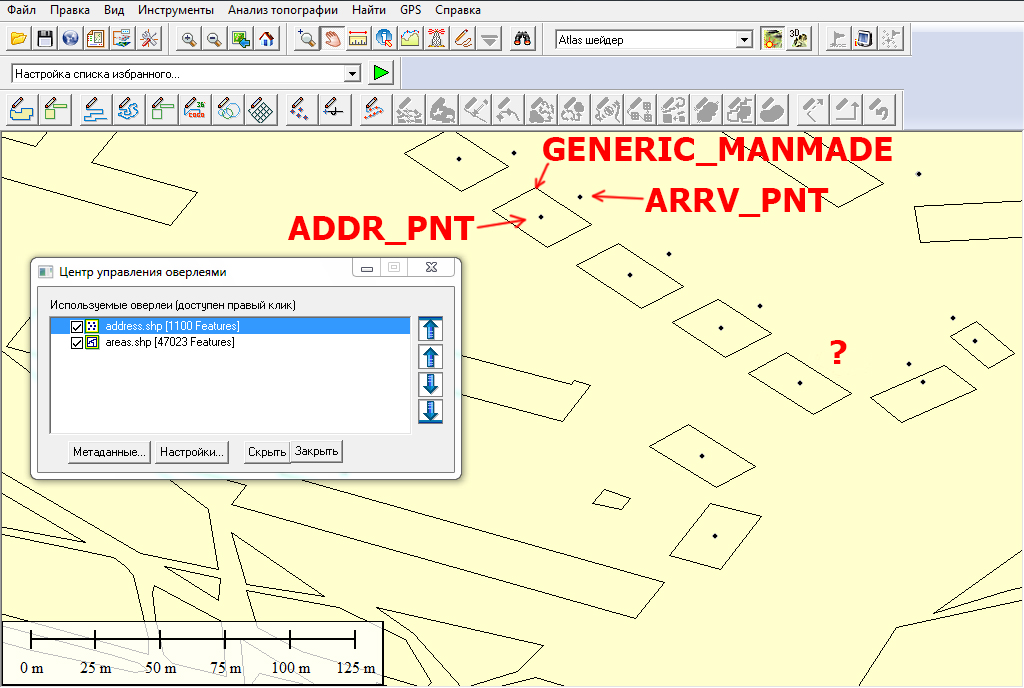Run favorite with green play button

[381, 73]
